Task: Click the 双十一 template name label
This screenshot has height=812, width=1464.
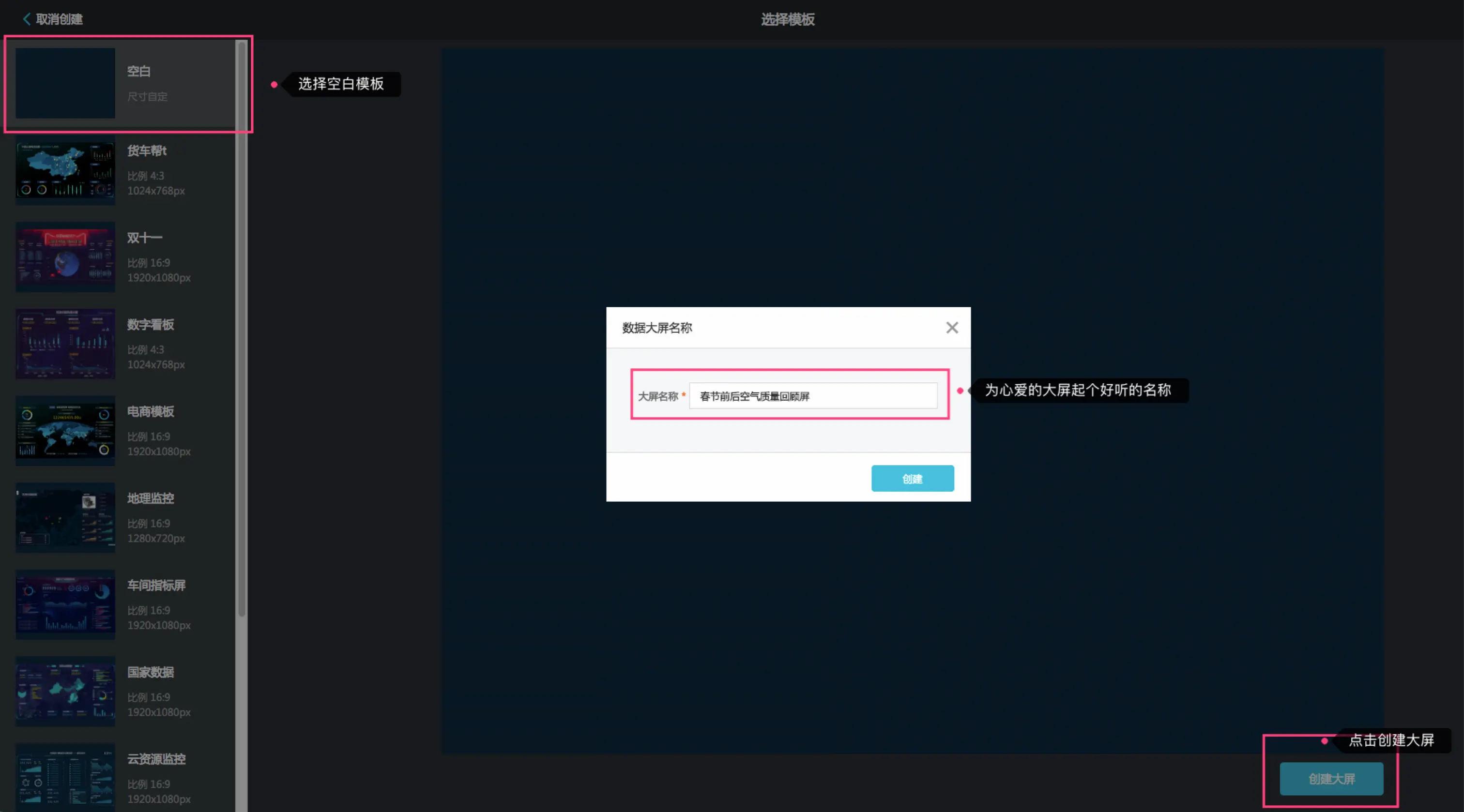Action: pos(144,238)
